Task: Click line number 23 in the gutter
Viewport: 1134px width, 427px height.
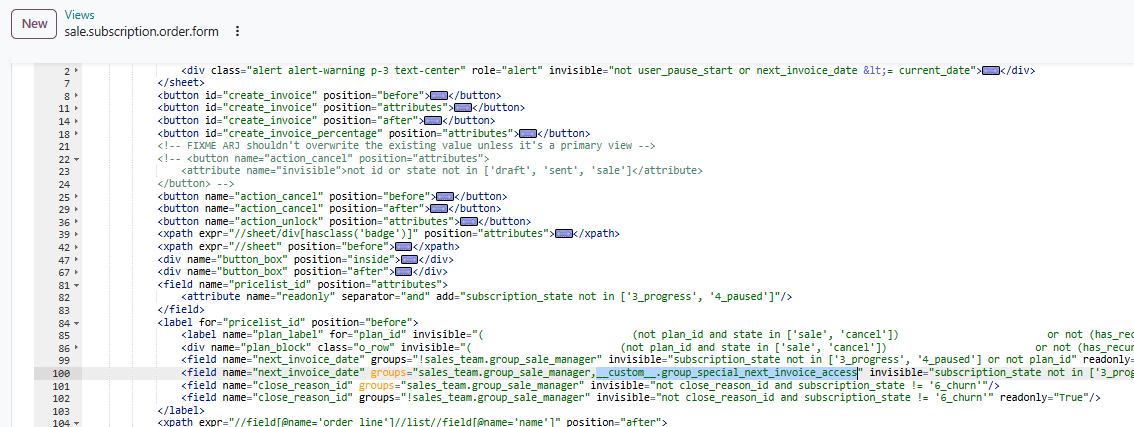Action: pos(64,171)
